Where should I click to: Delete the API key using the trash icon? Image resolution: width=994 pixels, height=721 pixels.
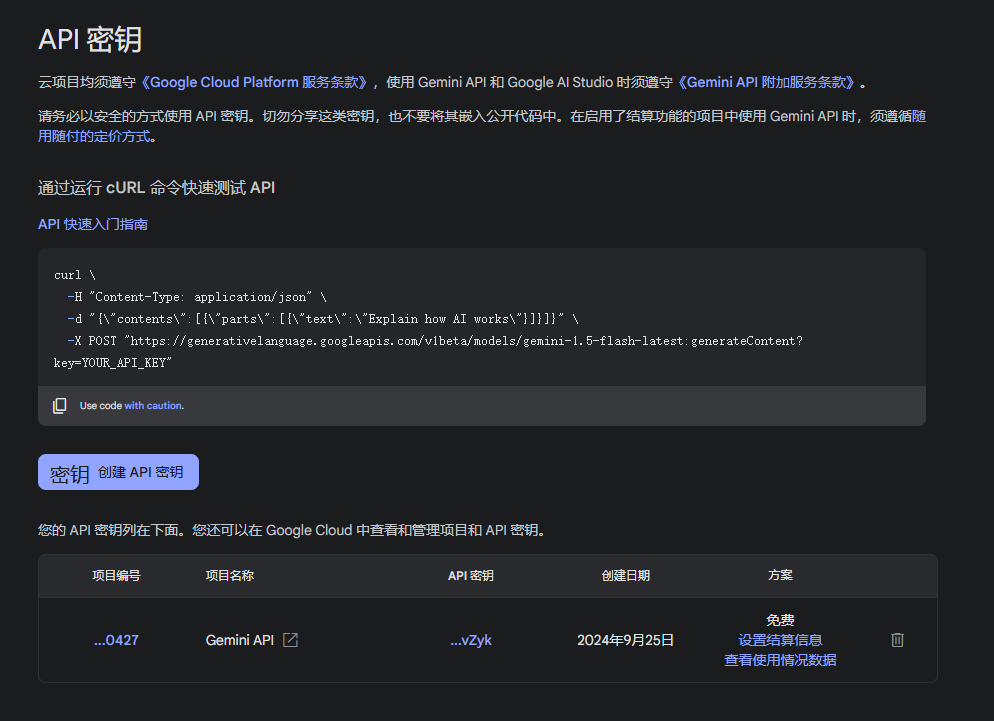pos(897,640)
